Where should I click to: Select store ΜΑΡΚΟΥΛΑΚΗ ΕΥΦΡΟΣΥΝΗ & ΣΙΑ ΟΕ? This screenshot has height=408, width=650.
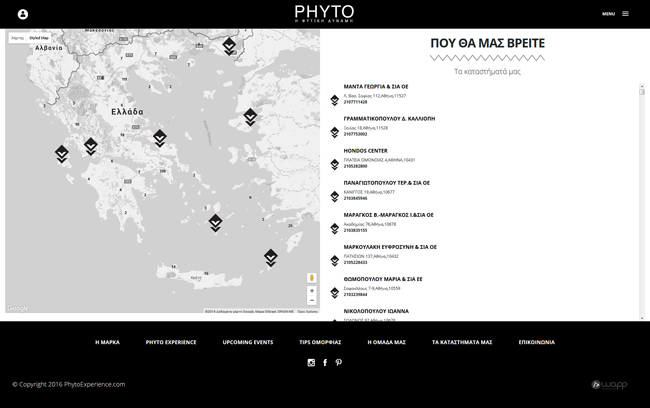tap(390, 247)
